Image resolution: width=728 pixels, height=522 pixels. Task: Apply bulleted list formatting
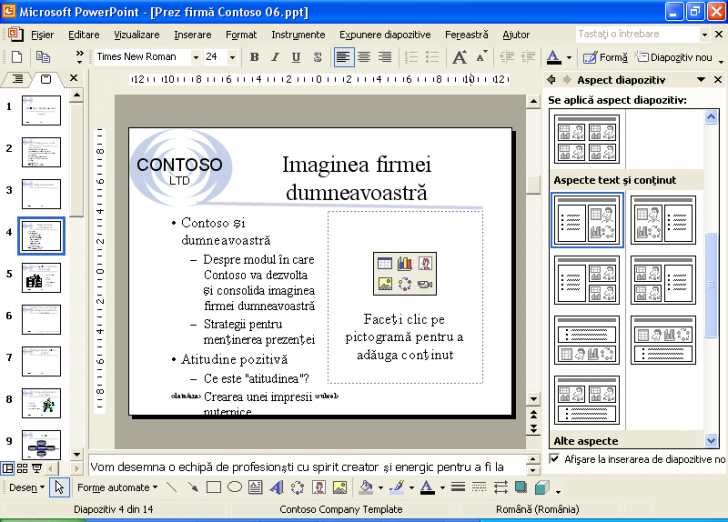pos(432,57)
